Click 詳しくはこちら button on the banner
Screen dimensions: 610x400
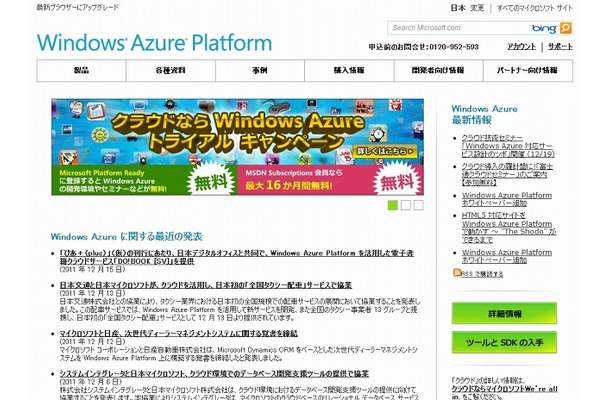pos(384,151)
